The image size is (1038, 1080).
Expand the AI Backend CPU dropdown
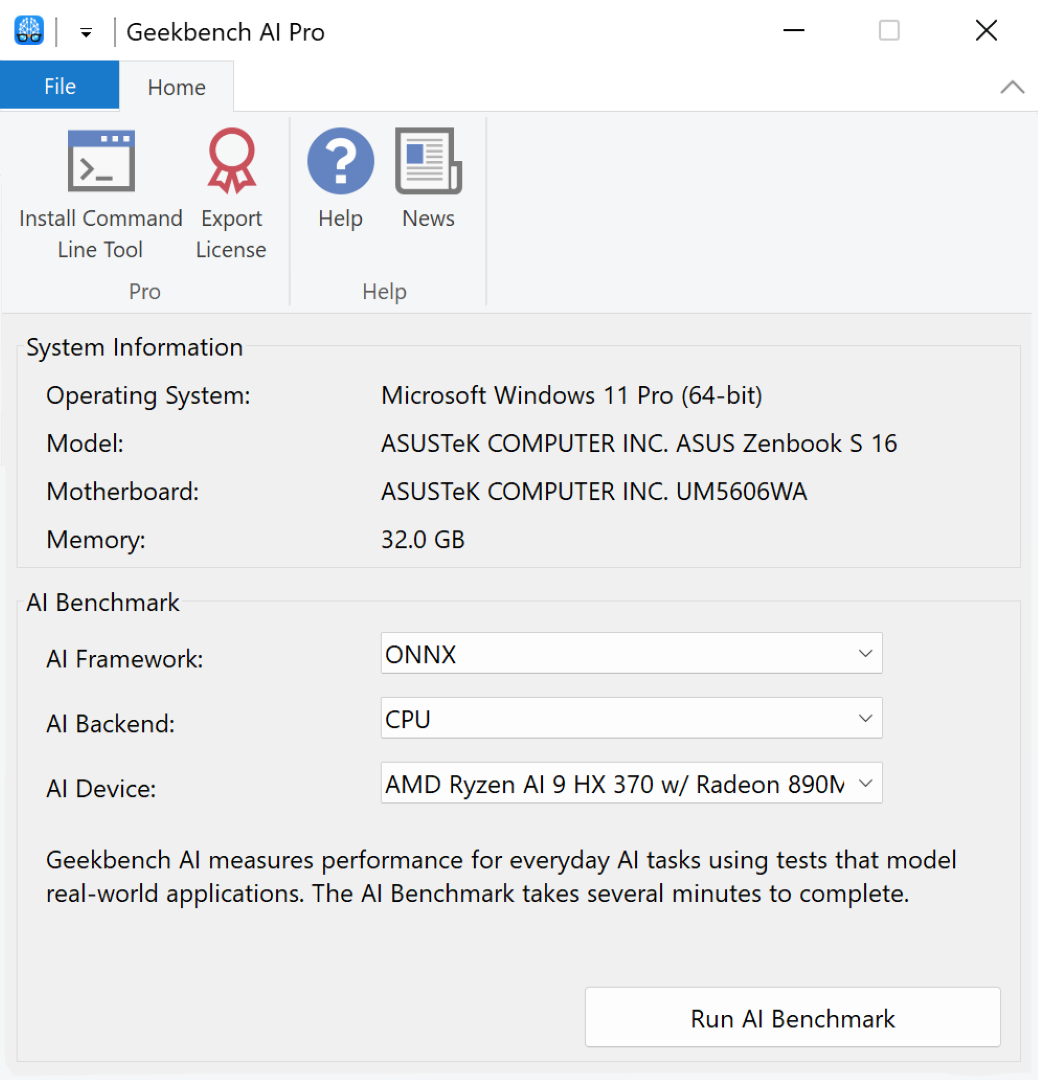(631, 718)
